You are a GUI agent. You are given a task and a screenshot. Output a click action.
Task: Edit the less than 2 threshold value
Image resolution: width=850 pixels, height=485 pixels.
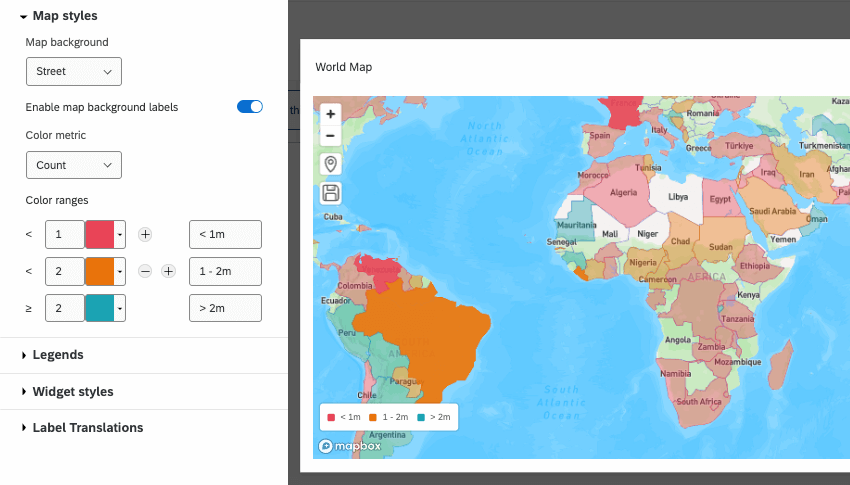[x=65, y=271]
